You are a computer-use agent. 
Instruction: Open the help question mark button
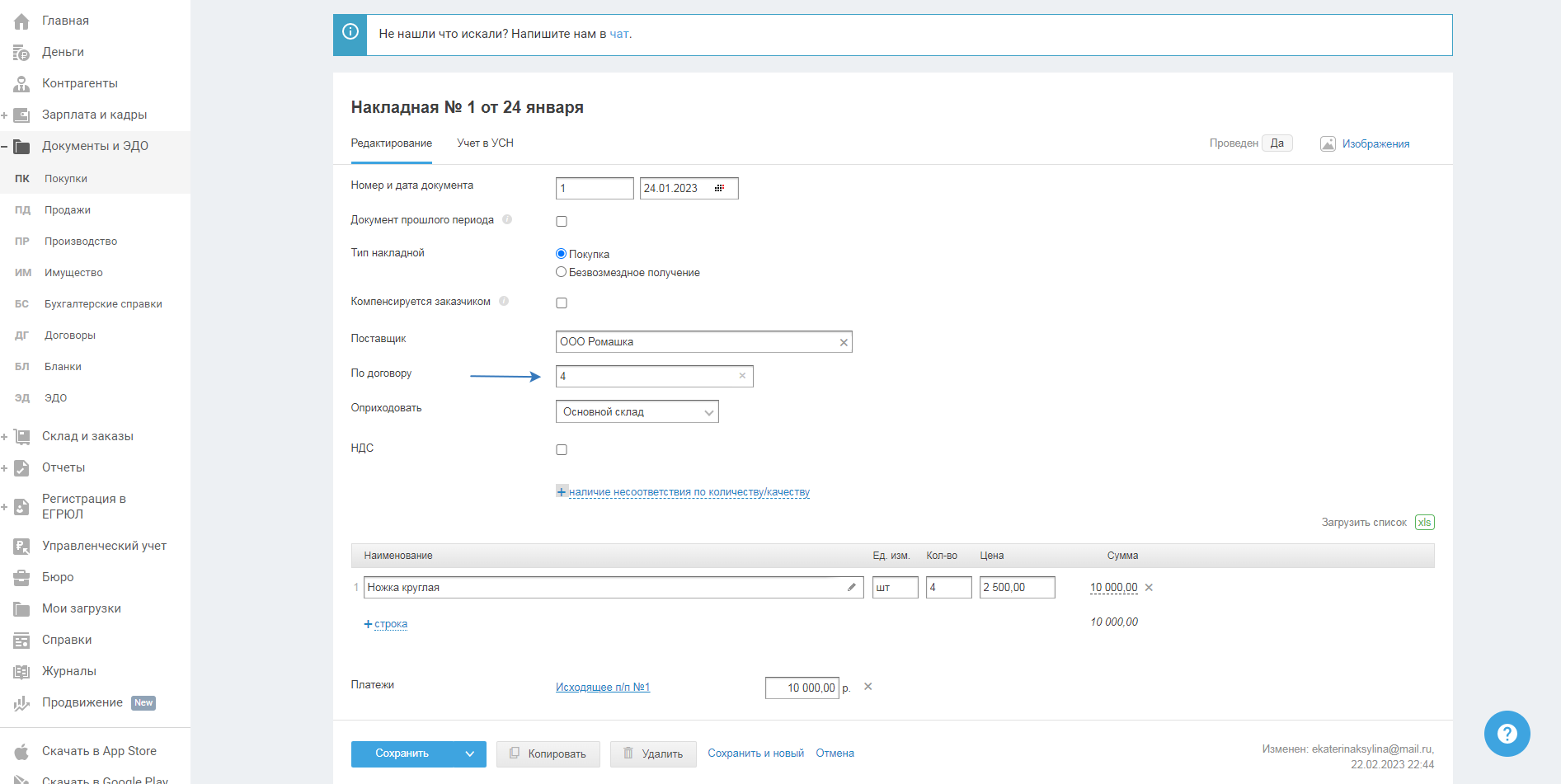click(x=1507, y=734)
